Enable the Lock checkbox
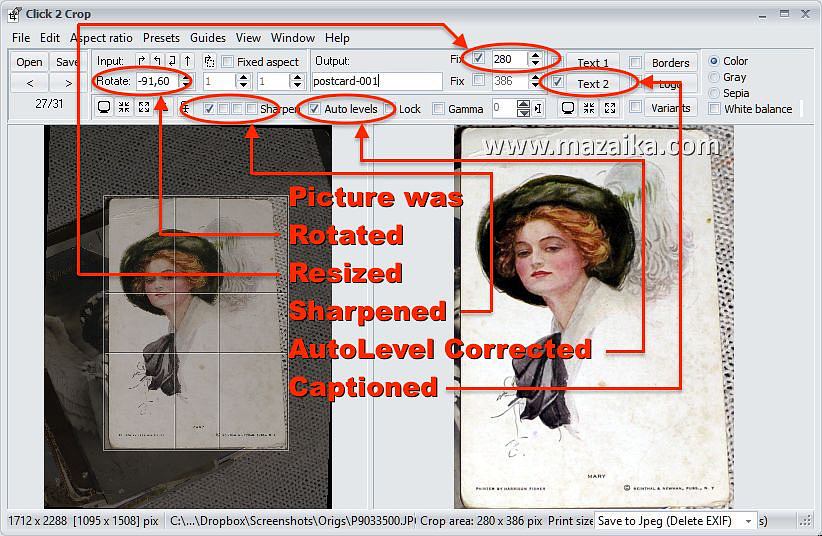 [389, 109]
